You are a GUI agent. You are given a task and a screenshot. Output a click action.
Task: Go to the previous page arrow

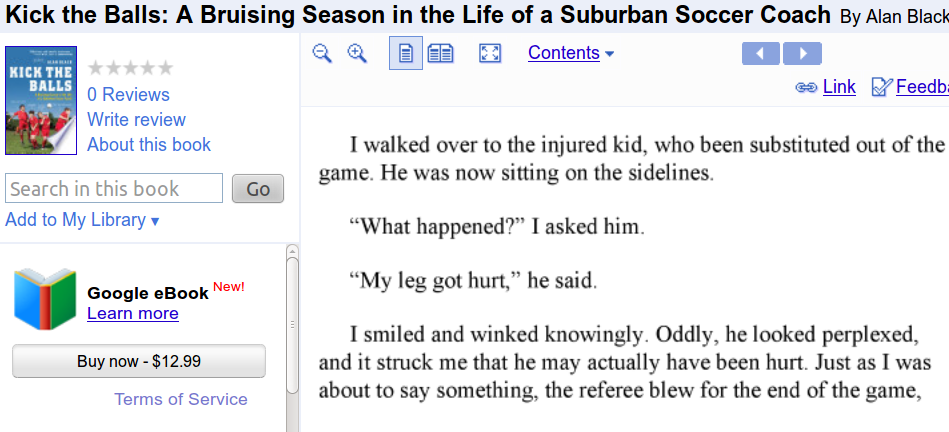click(x=761, y=53)
